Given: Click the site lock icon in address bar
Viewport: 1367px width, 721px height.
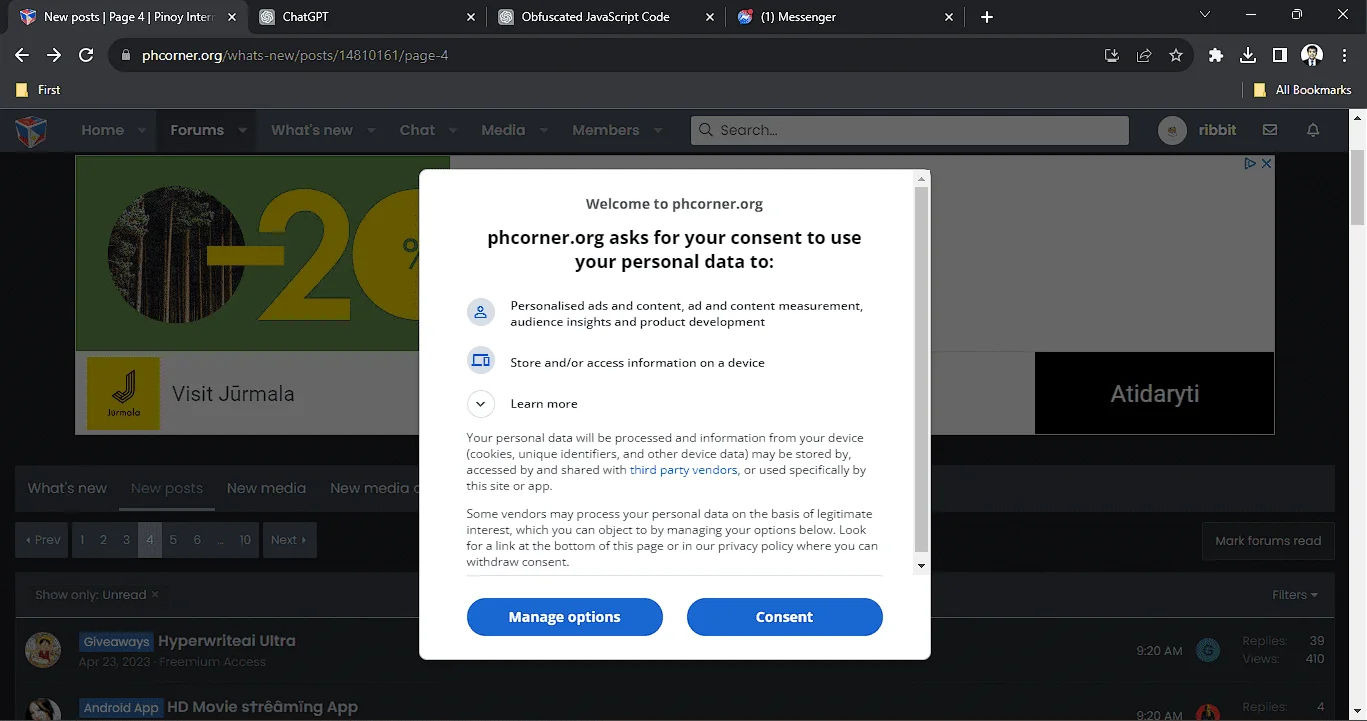Looking at the screenshot, I should click(x=126, y=56).
